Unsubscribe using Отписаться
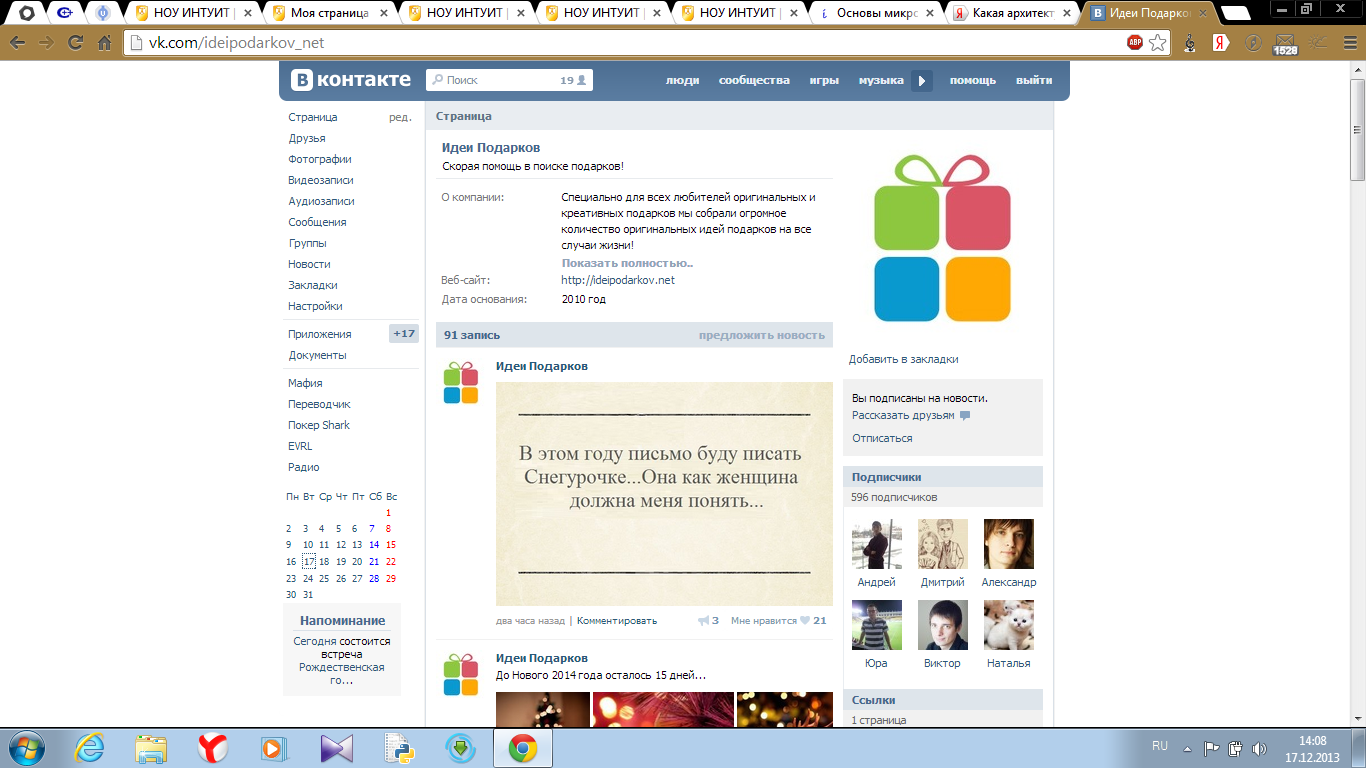Screen dimensions: 1366x768 [x=882, y=438]
